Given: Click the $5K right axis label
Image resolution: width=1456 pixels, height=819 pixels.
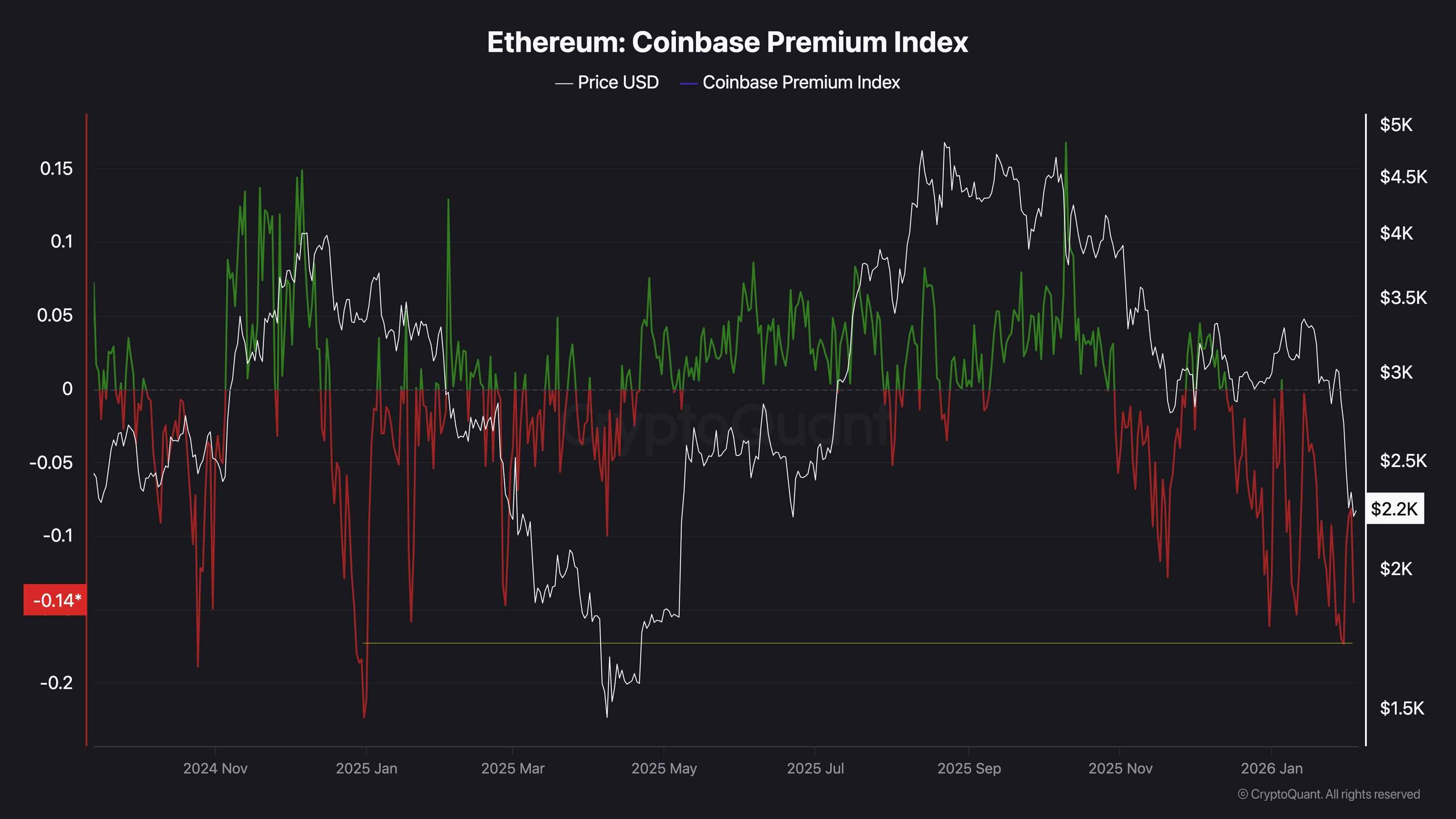Looking at the screenshot, I should click(1396, 125).
